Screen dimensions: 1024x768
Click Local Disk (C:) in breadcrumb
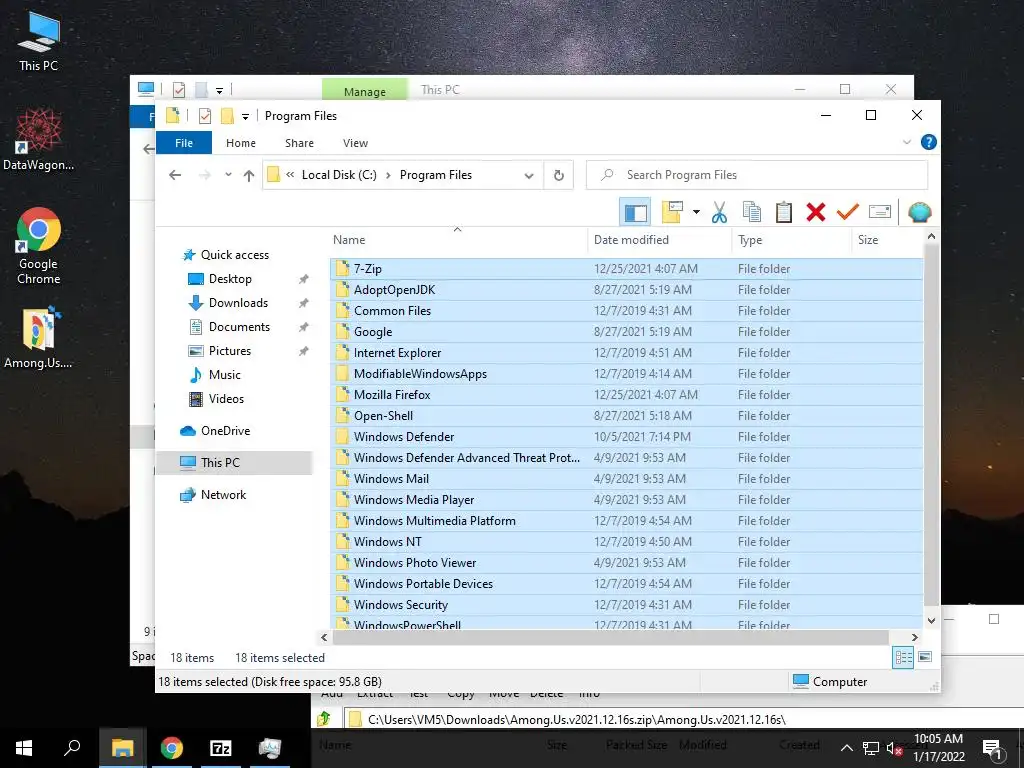coord(339,175)
